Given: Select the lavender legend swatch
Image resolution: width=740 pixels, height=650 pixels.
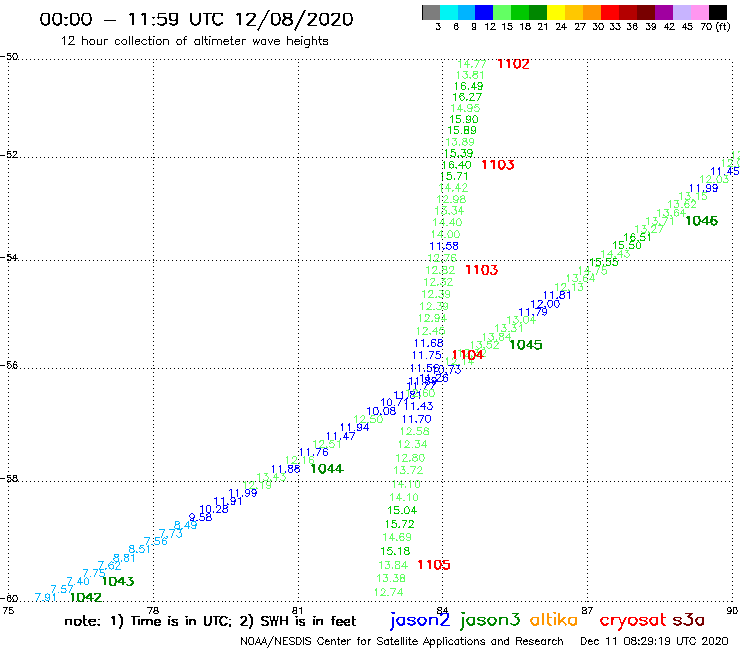Looking at the screenshot, I should (681, 12).
